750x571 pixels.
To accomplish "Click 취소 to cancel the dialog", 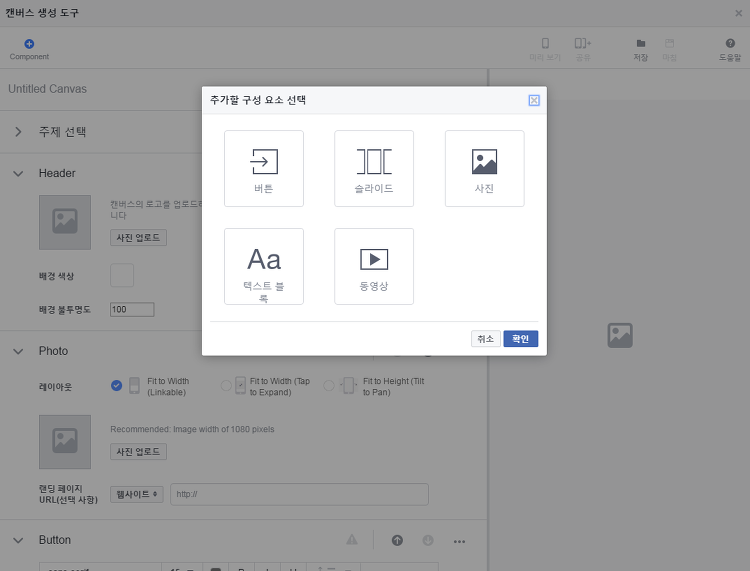I will [x=485, y=339].
